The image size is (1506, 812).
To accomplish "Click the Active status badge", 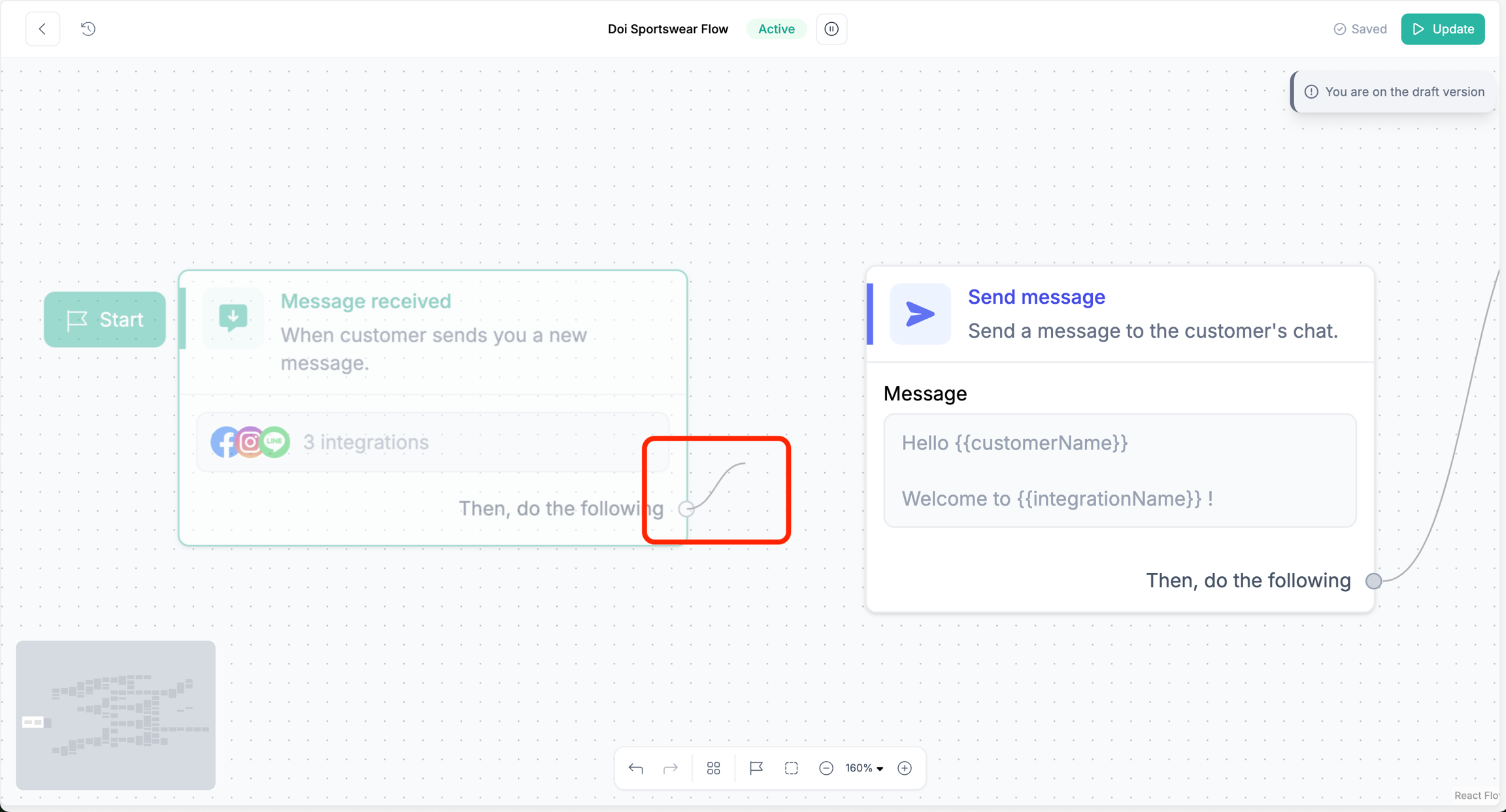I will 777,29.
